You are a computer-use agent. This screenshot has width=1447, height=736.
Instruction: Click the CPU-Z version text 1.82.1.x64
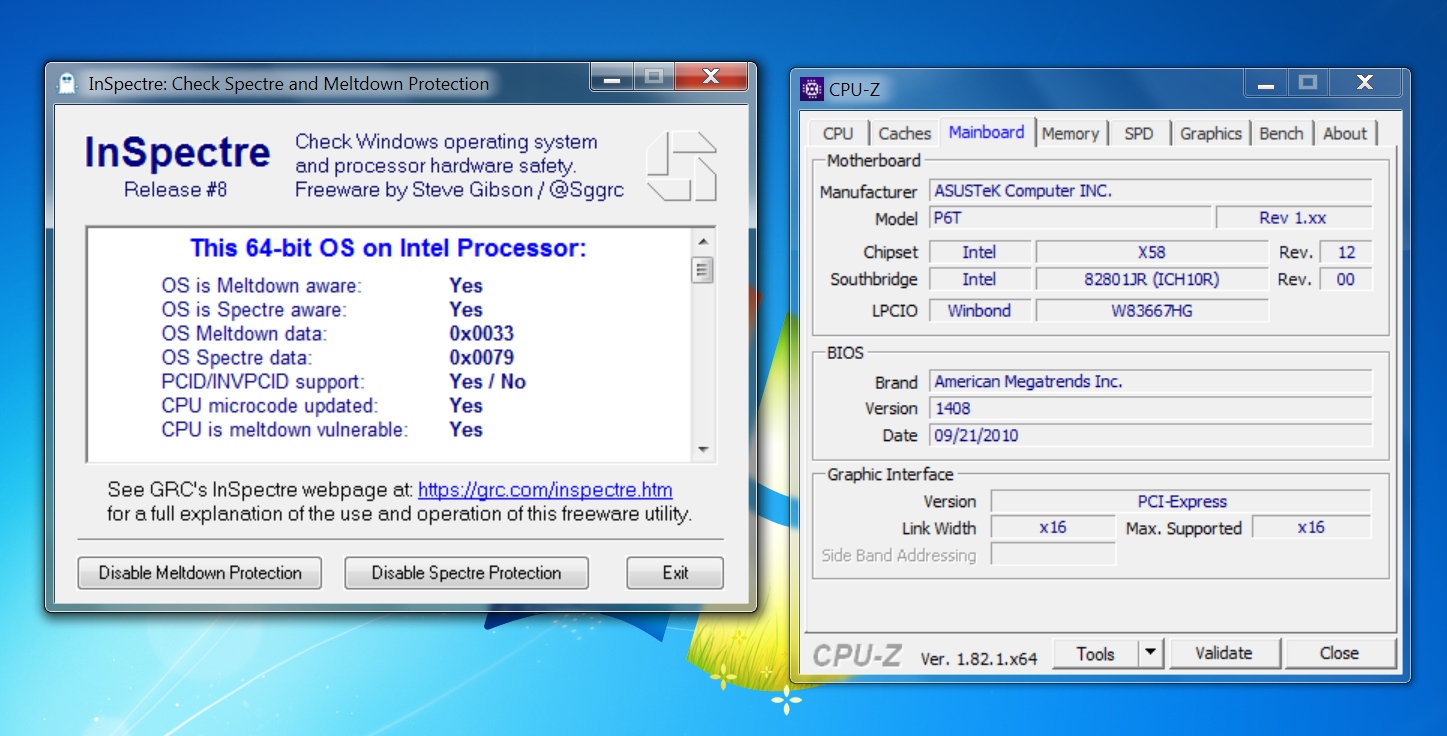(x=979, y=658)
